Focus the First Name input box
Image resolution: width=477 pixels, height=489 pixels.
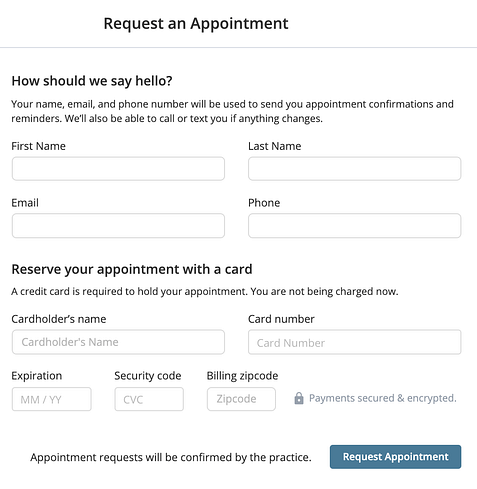pyautogui.click(x=118, y=169)
